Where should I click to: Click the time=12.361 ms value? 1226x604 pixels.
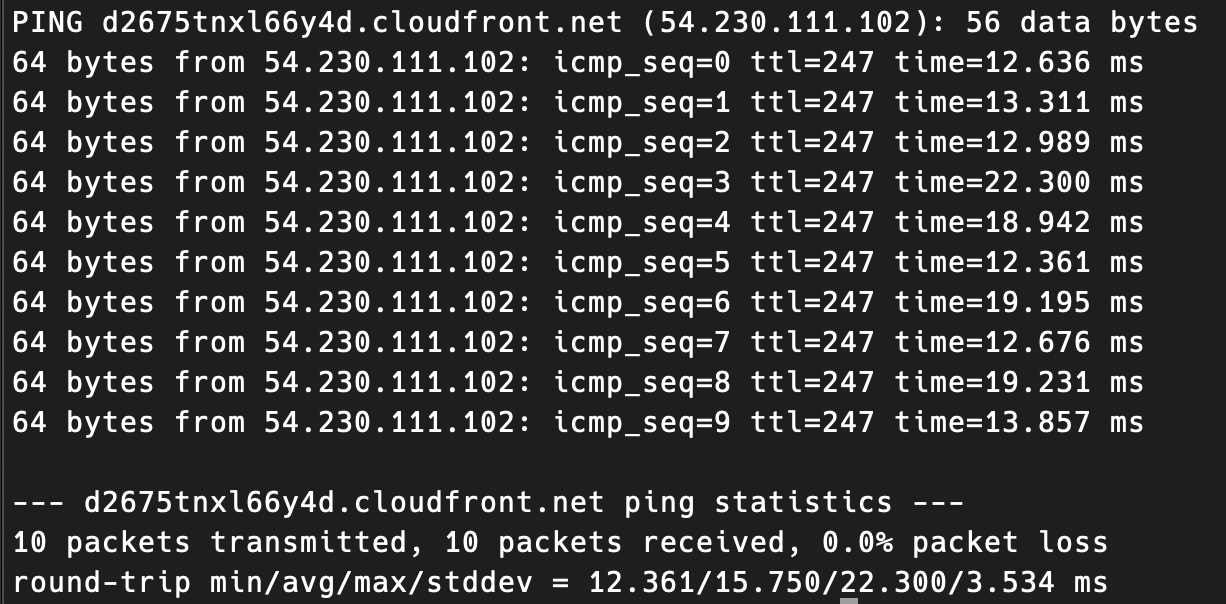[1018, 263]
